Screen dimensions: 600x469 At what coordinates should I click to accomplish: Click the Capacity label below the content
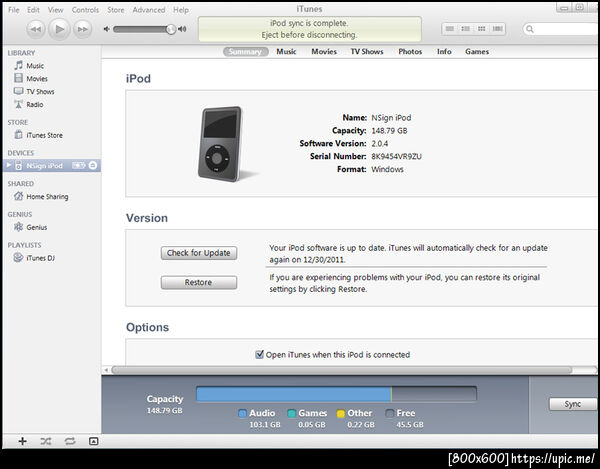(x=165, y=399)
